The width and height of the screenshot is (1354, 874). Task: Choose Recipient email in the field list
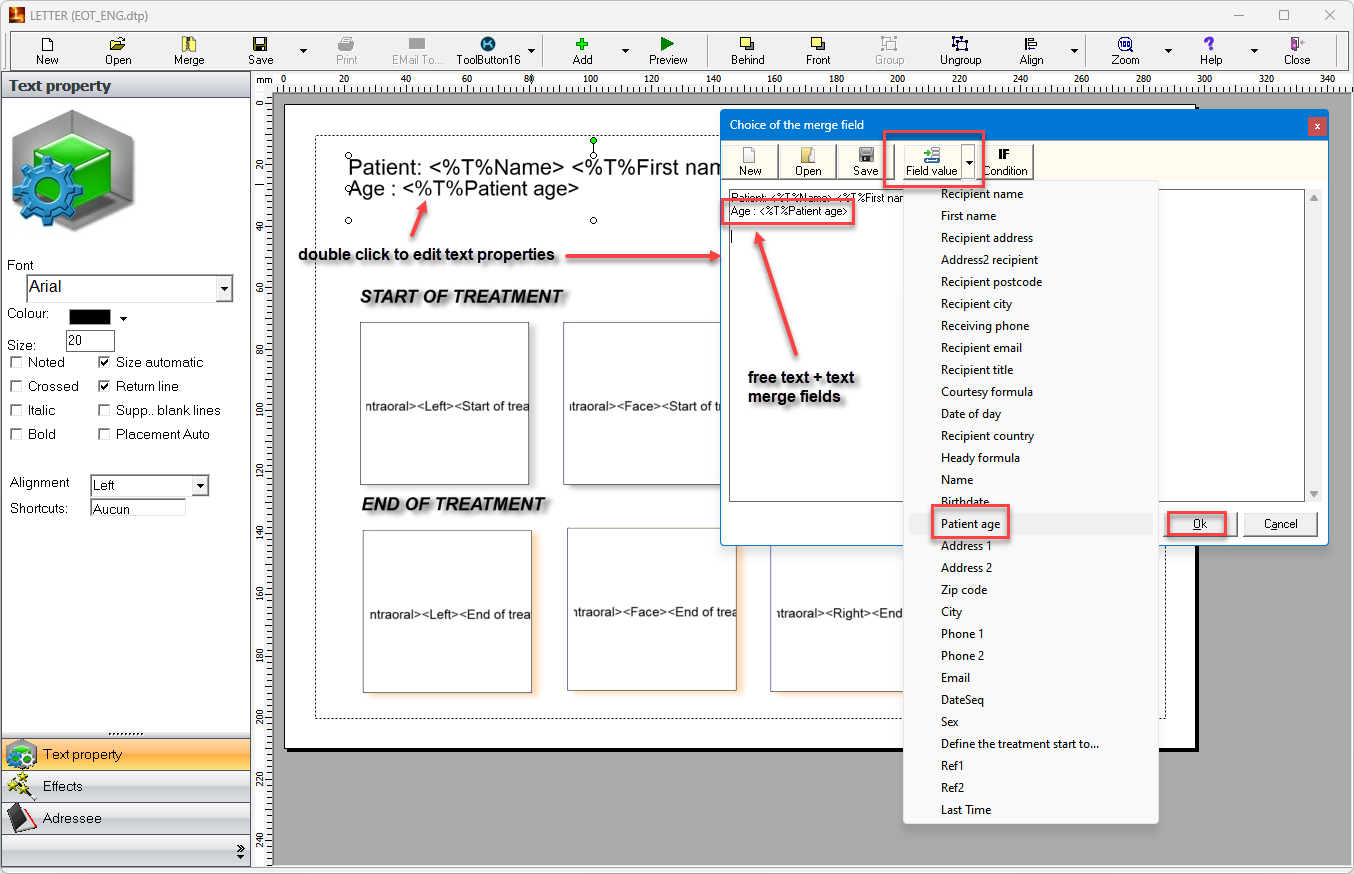(981, 348)
